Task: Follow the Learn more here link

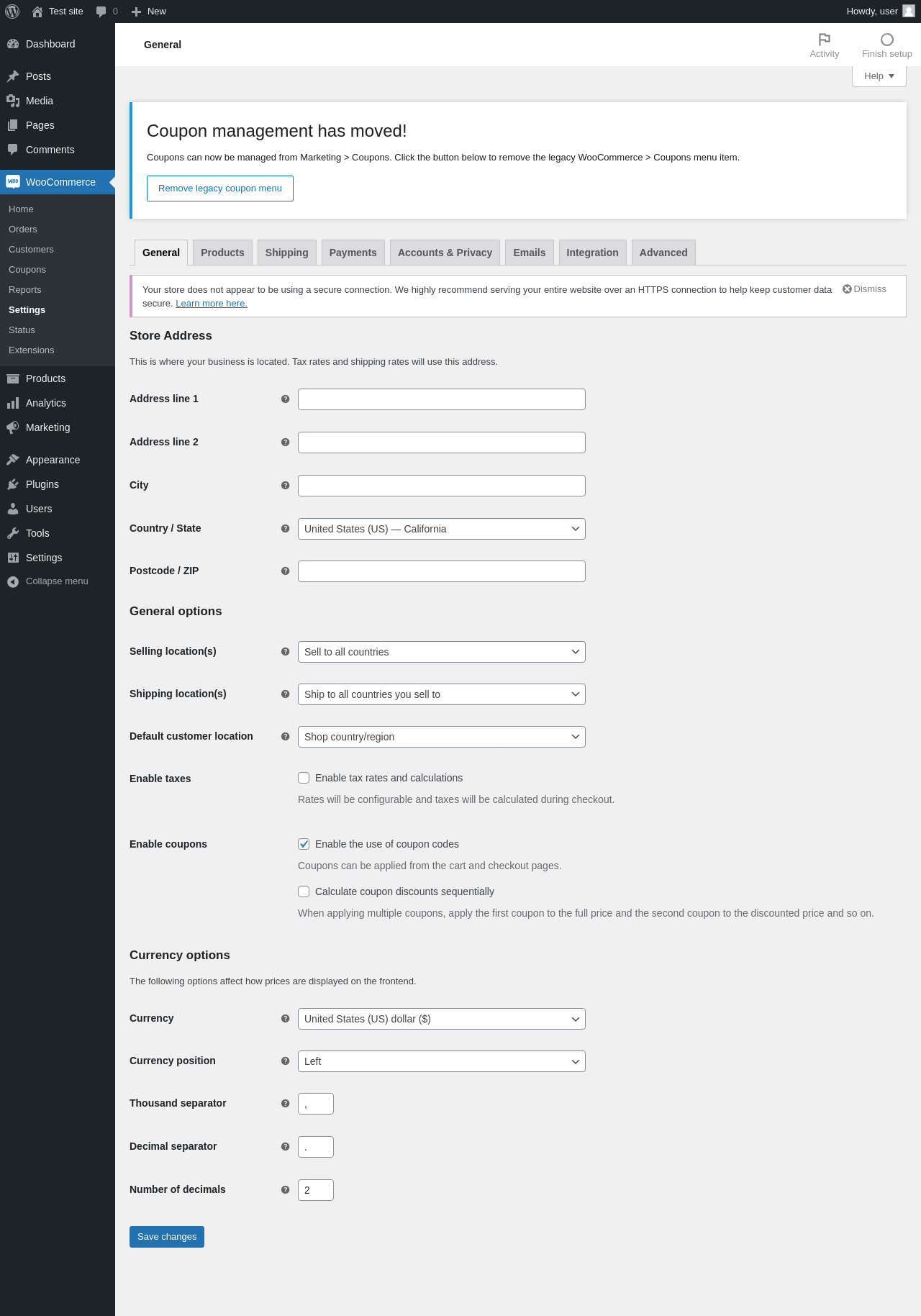Action: pos(212,304)
